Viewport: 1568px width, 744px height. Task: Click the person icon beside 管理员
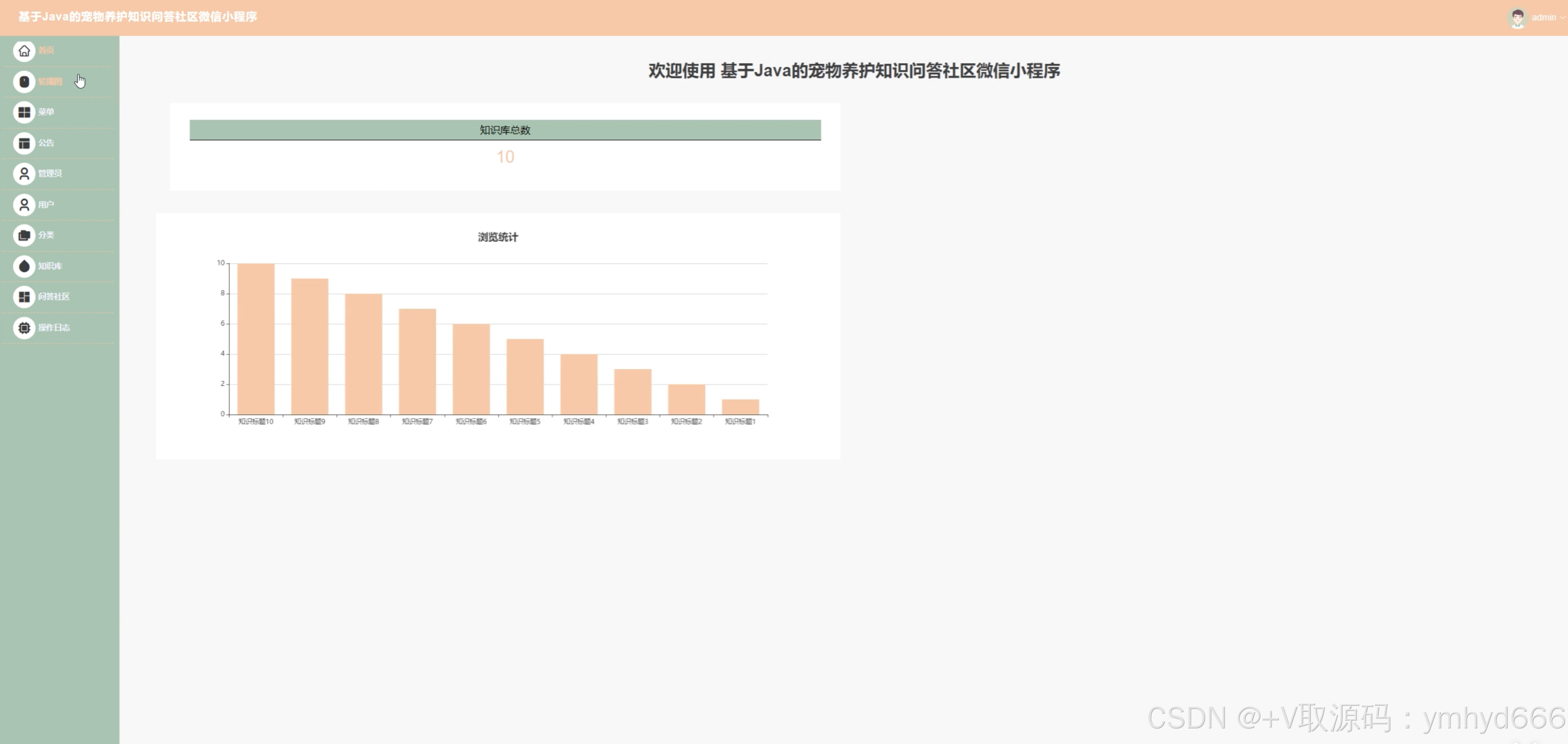pos(24,173)
